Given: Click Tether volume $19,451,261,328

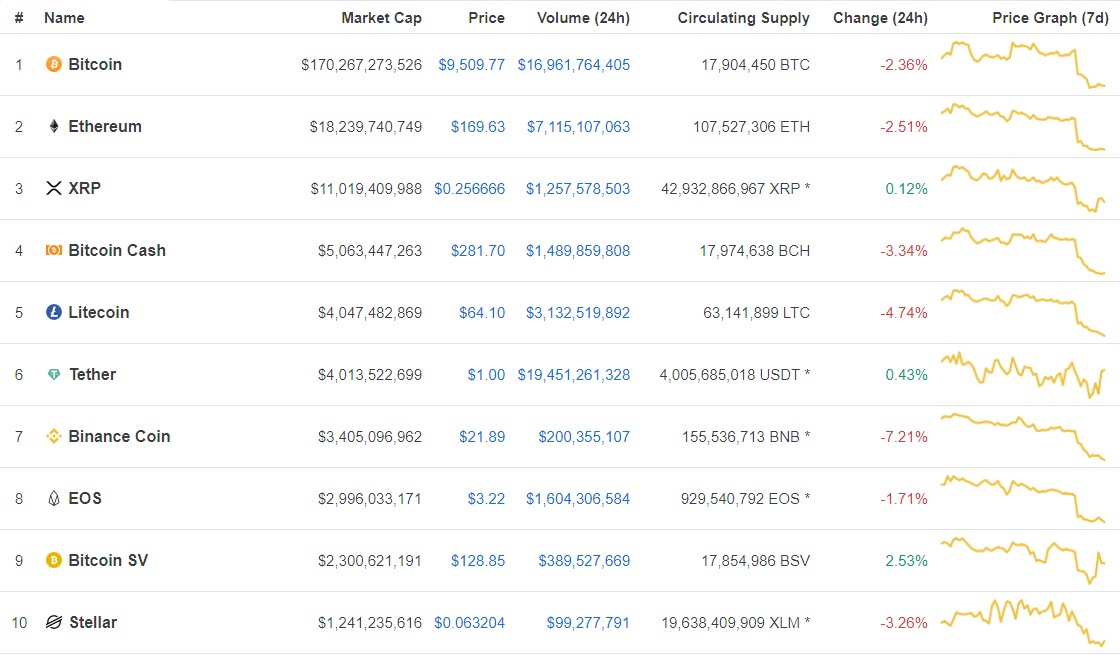Looking at the screenshot, I should click(574, 375).
